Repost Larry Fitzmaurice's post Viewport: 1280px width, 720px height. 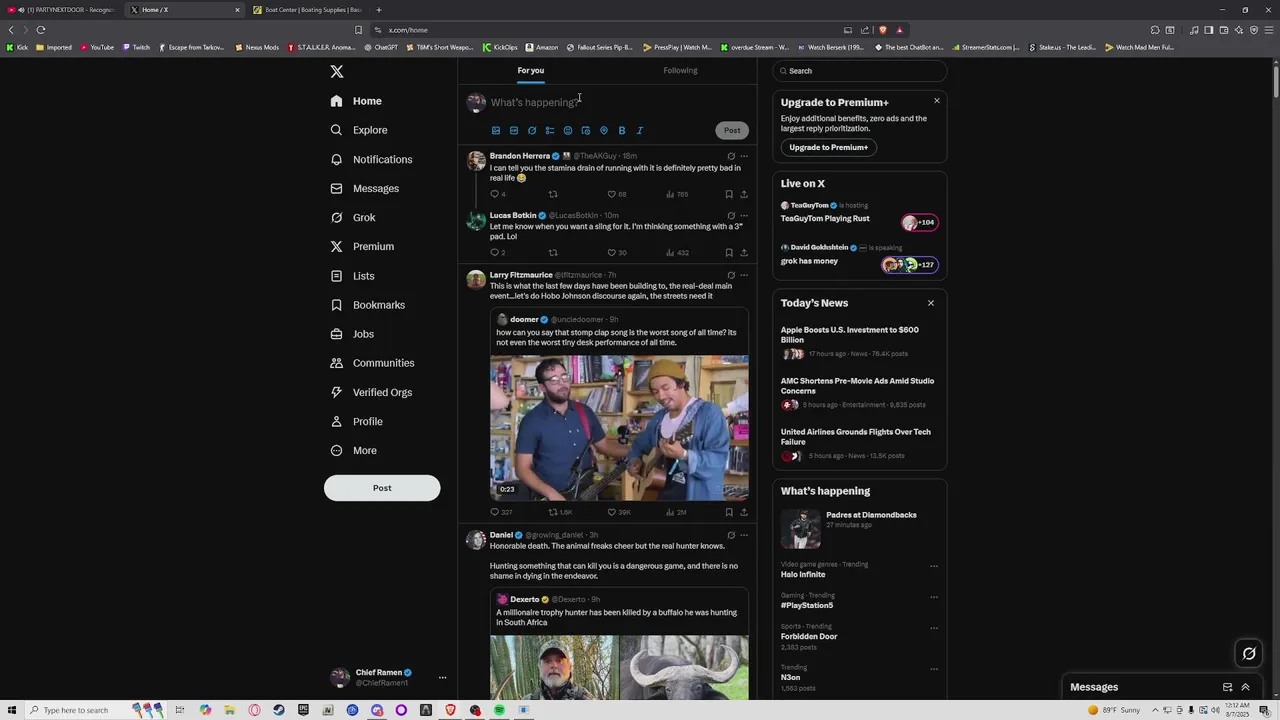click(553, 512)
